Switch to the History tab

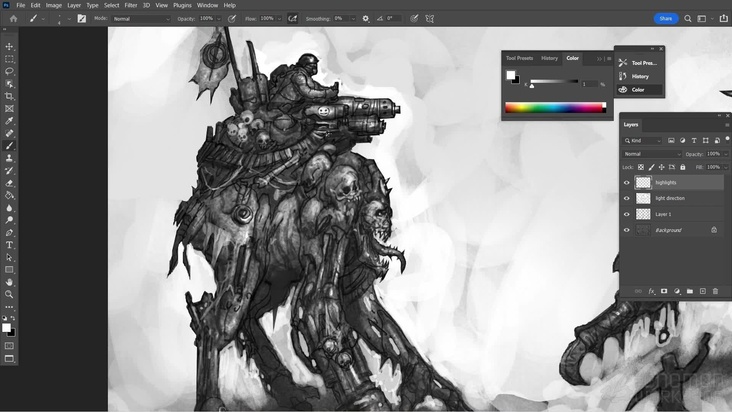pyautogui.click(x=549, y=58)
